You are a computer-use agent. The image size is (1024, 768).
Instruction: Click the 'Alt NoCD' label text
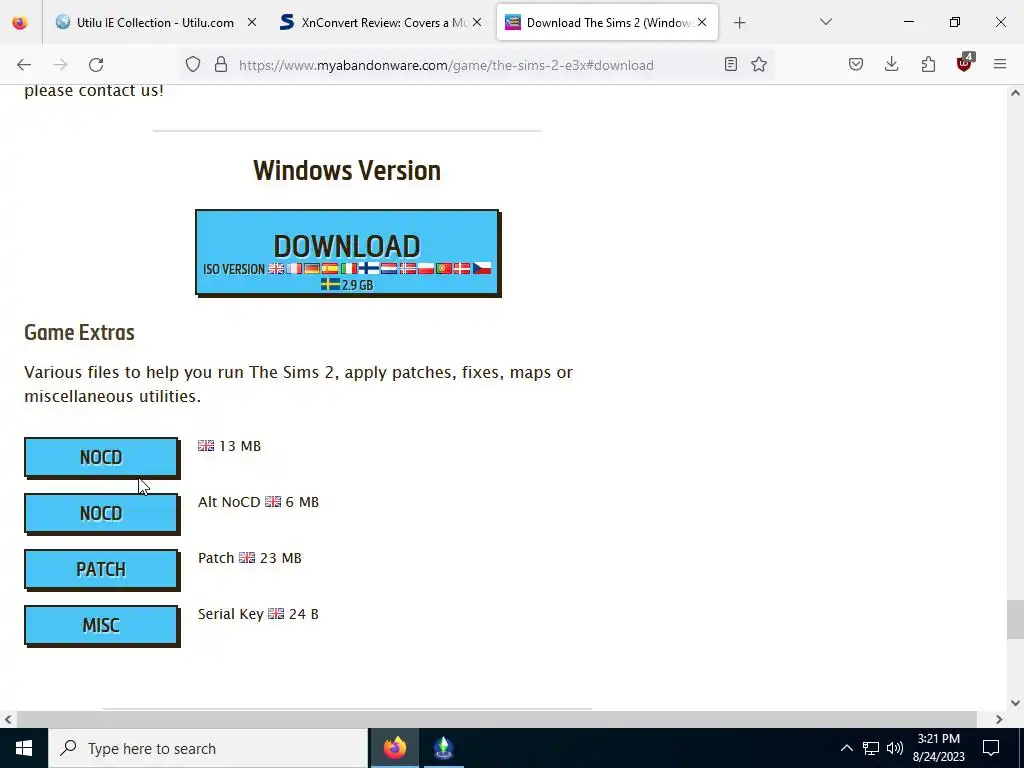point(229,502)
